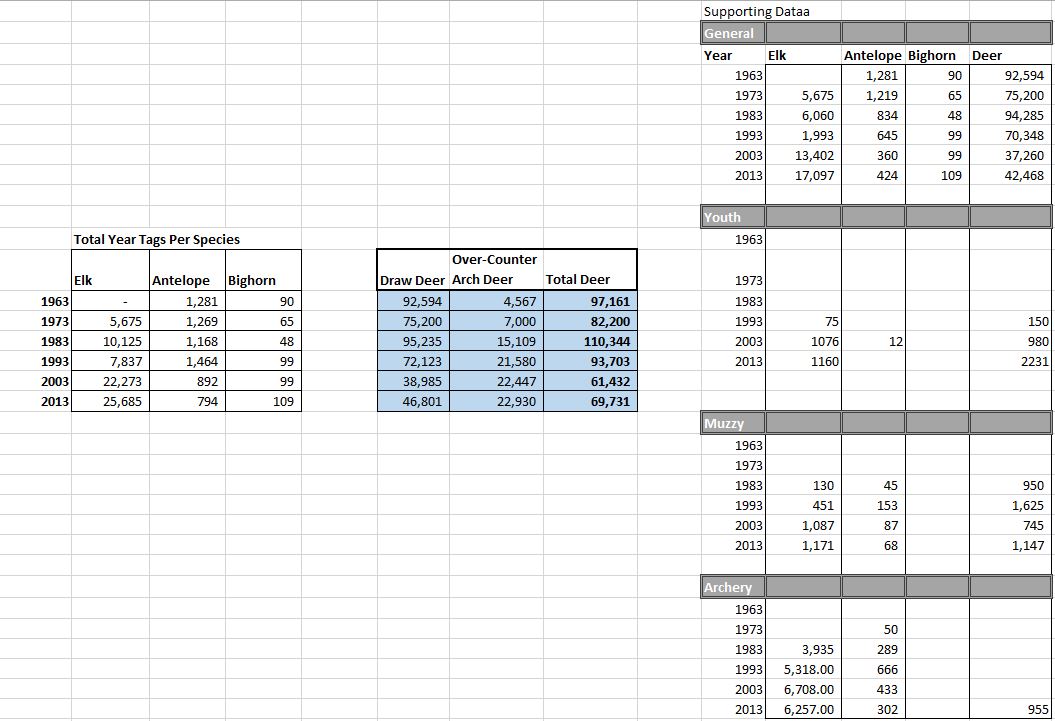The height and width of the screenshot is (721, 1055).
Task: Select Muzzy elk value 1,087
Action: [803, 526]
